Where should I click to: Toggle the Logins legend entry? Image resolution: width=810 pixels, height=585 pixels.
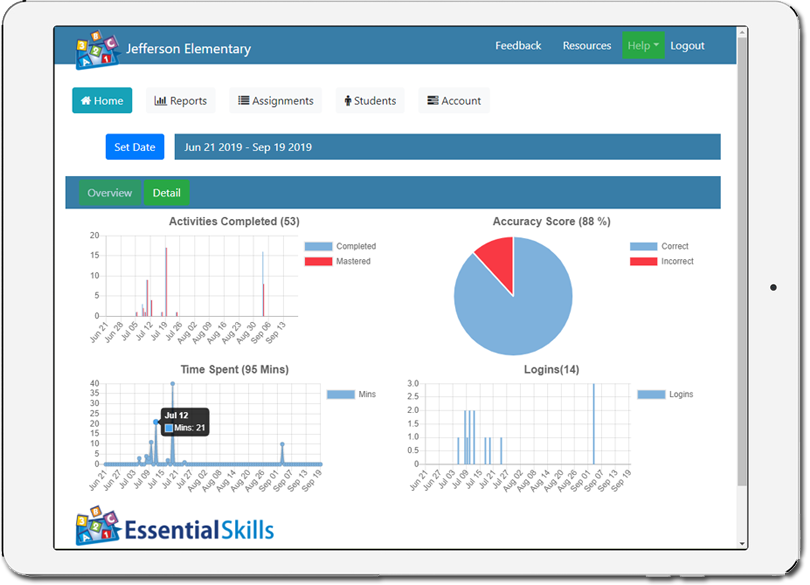673,394
